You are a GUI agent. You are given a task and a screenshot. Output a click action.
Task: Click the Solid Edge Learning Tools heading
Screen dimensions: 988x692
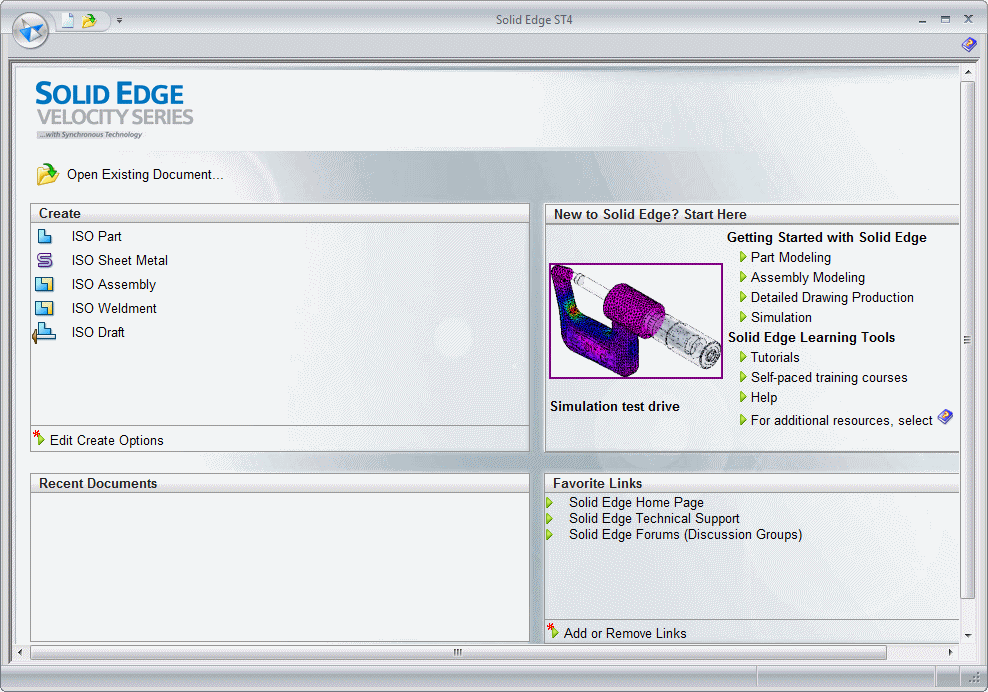(812, 338)
